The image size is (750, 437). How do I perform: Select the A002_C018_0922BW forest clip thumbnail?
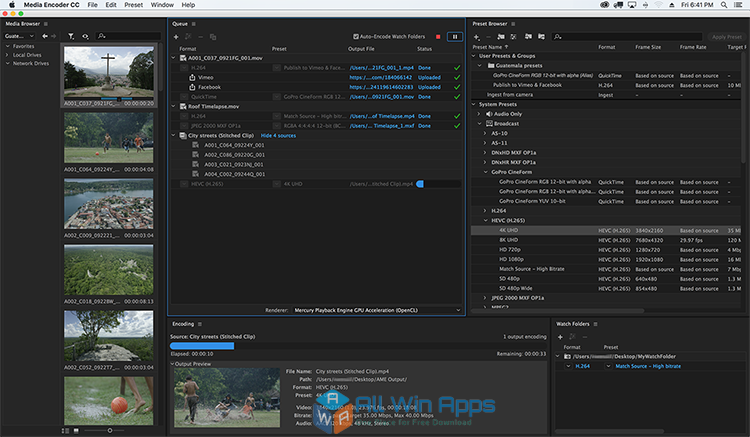[x=109, y=270]
